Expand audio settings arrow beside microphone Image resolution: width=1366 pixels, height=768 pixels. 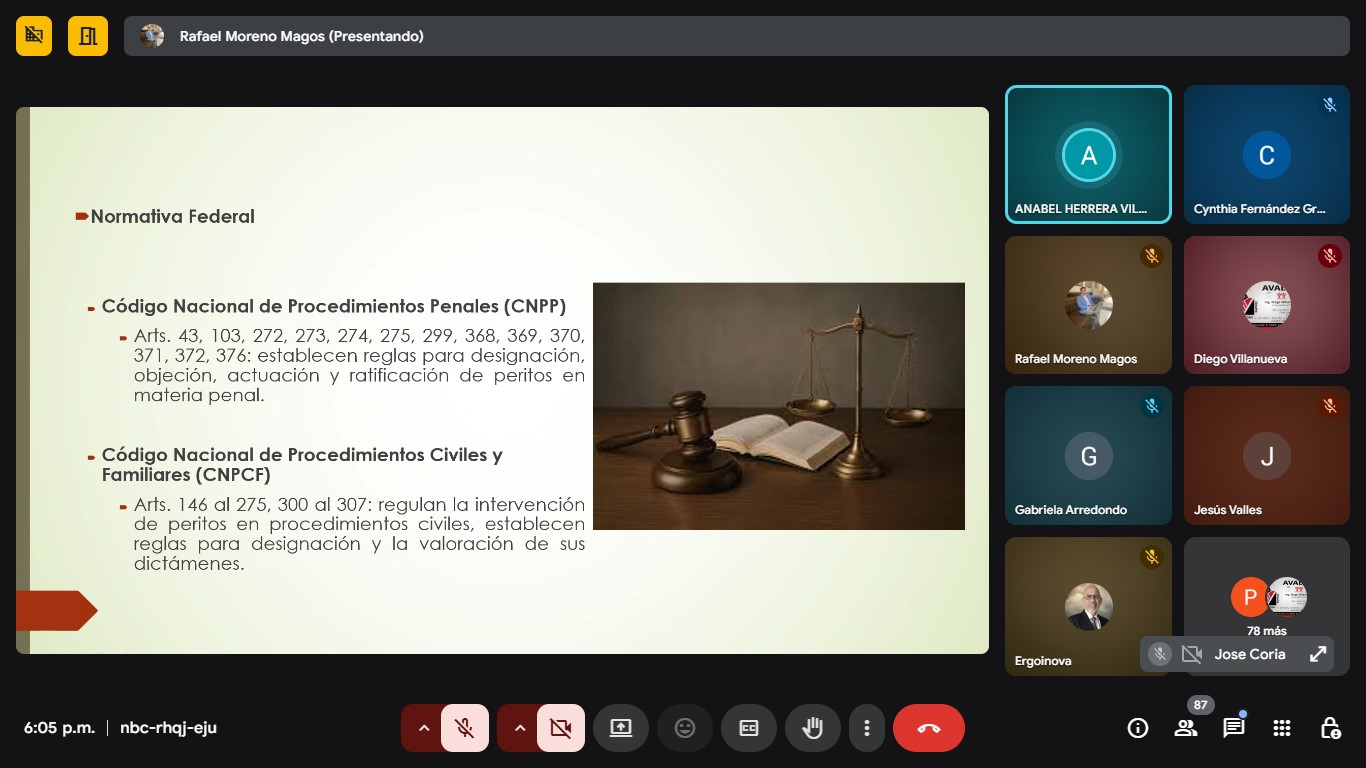coord(423,728)
